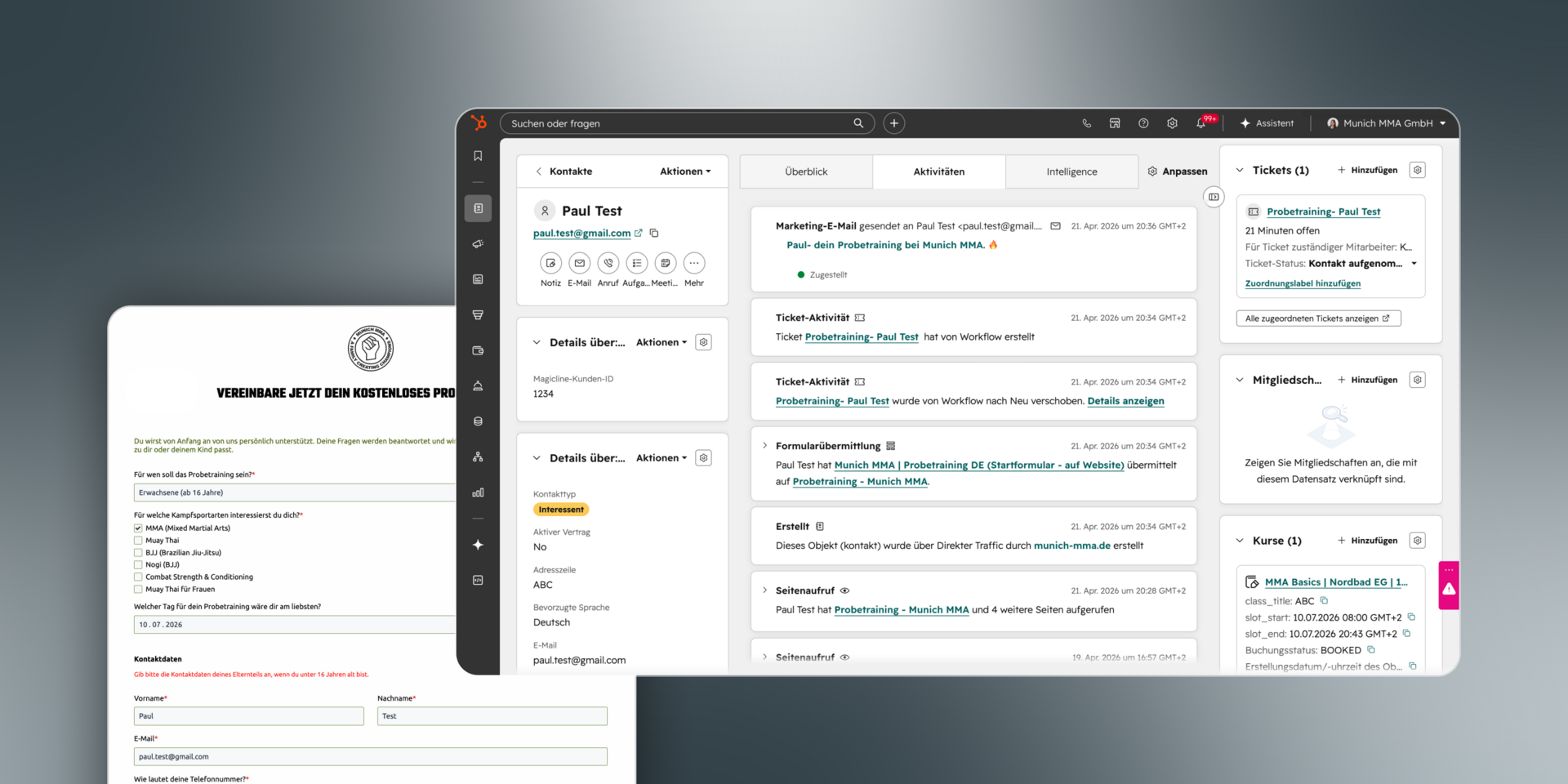The width and height of the screenshot is (1568, 784).
Task: Click the Vorname field containing Paul
Action: 249,716
